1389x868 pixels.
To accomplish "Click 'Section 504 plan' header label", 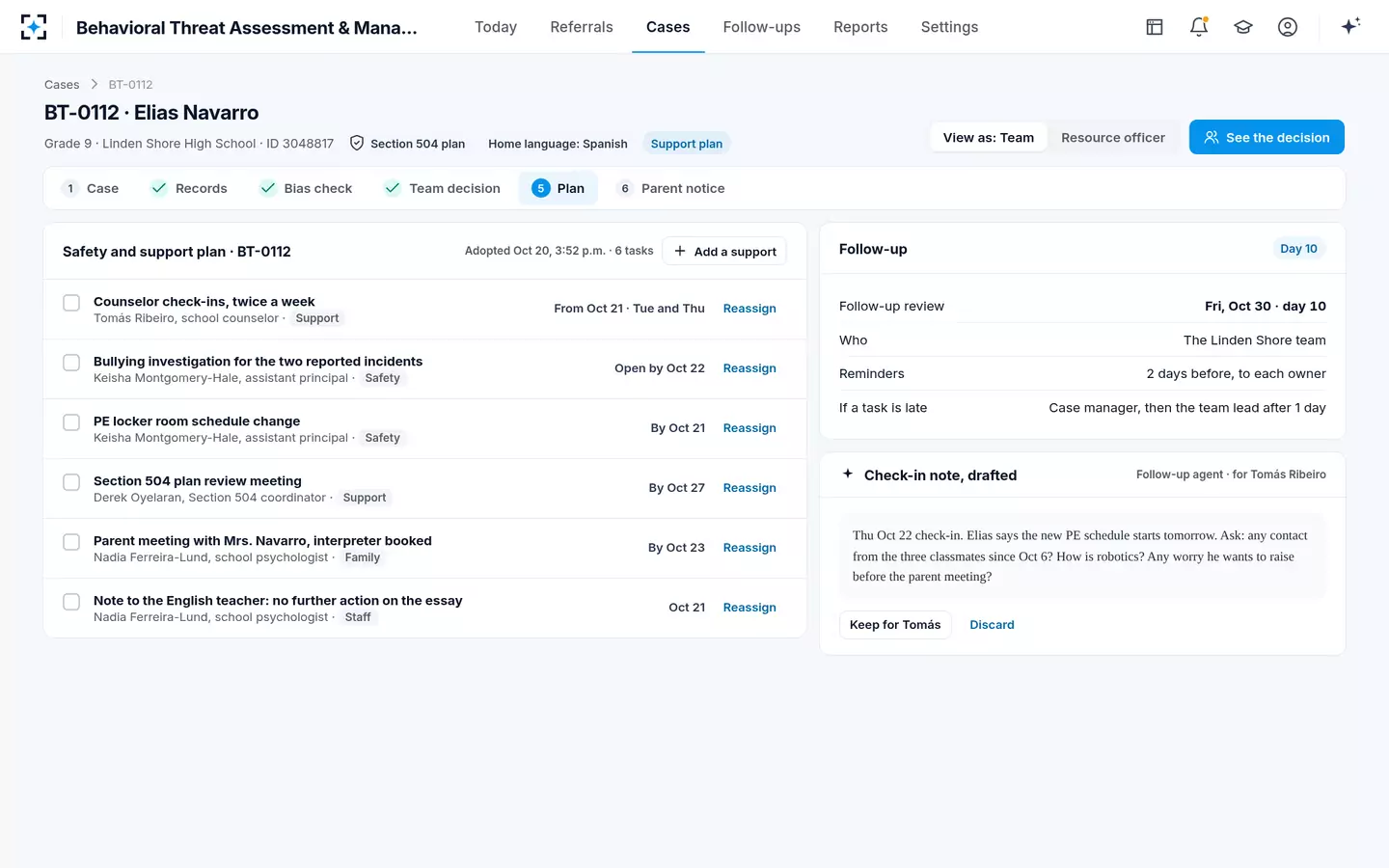I will tap(418, 144).
